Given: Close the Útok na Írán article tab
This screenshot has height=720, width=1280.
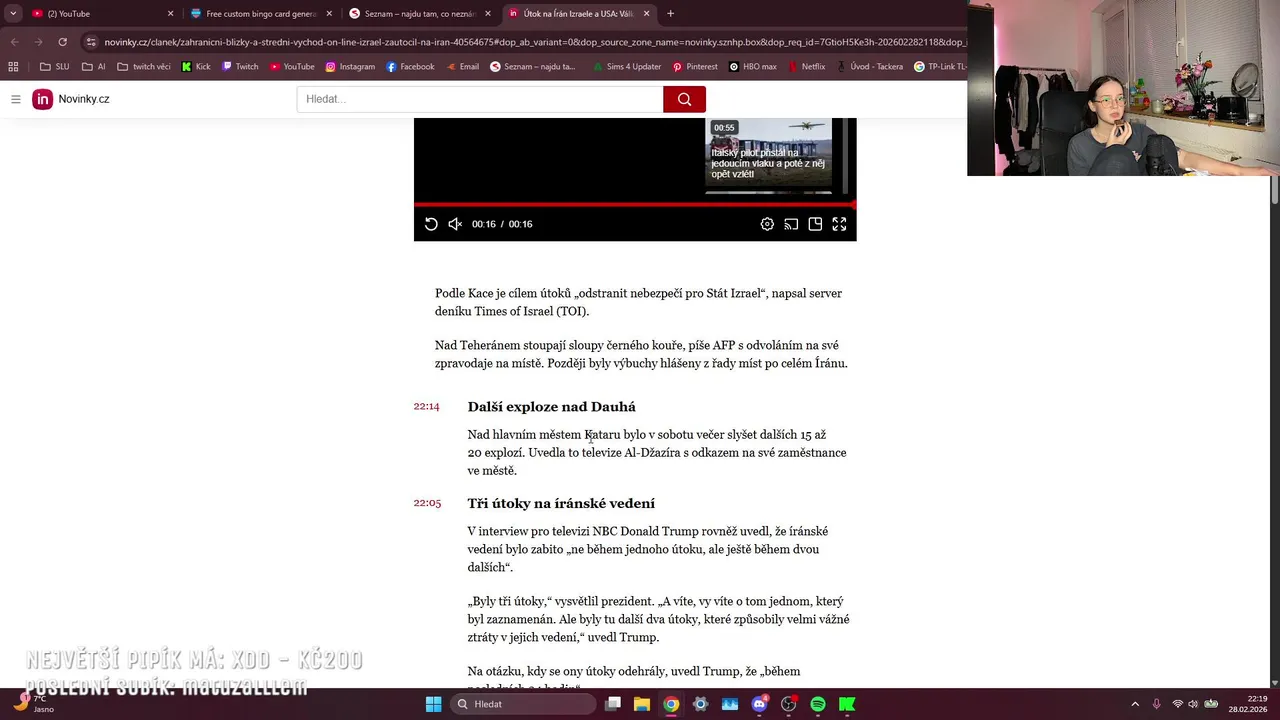Looking at the screenshot, I should tap(646, 14).
